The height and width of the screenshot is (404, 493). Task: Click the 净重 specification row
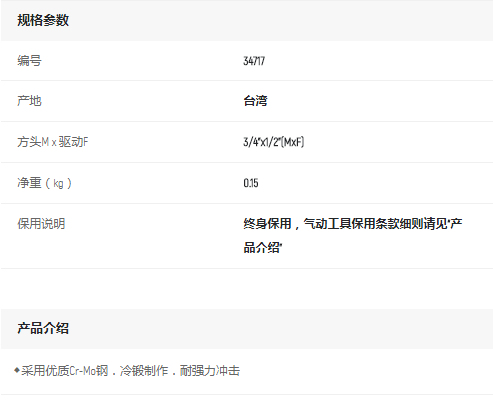click(247, 183)
